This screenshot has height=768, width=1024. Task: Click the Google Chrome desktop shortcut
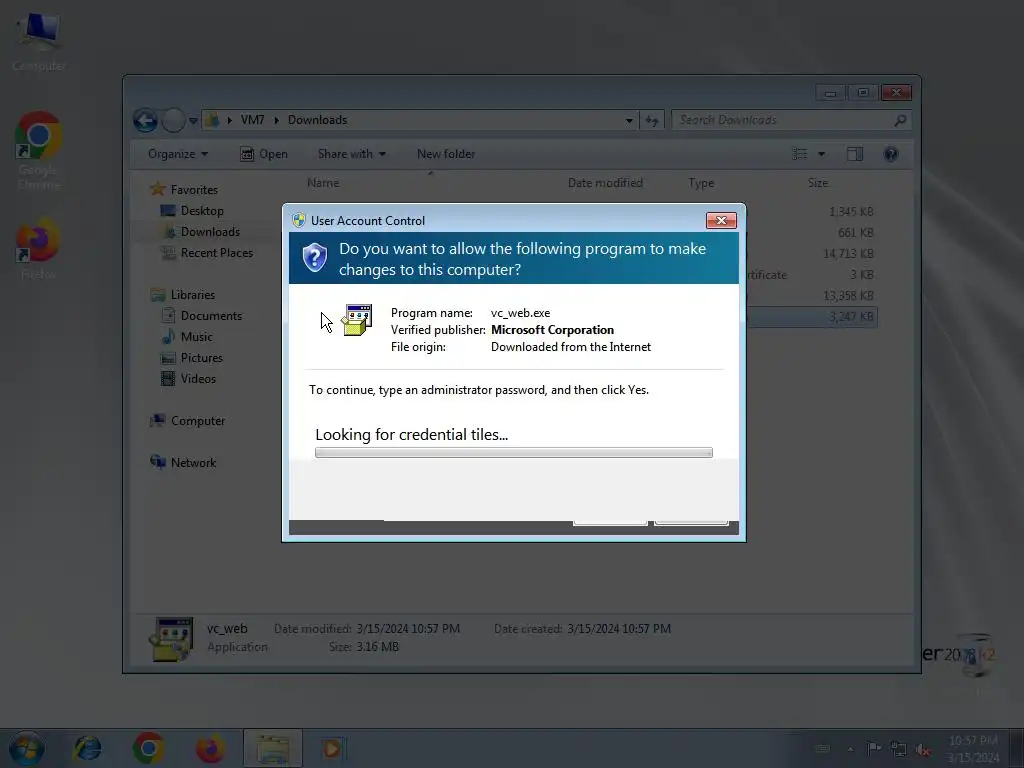tap(39, 150)
